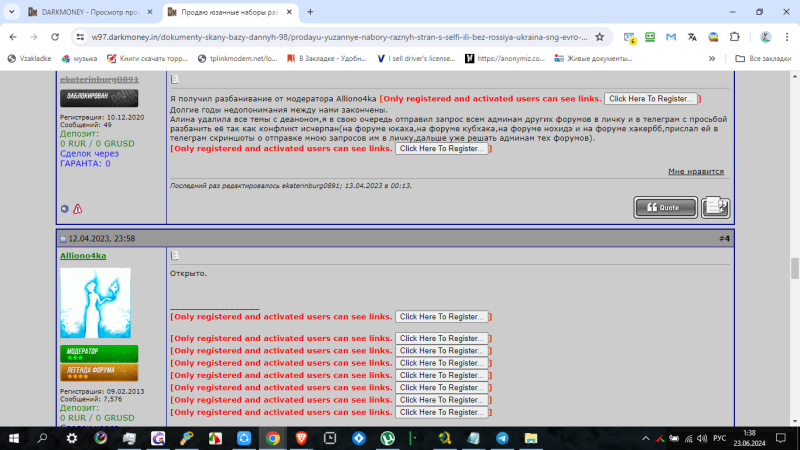Bookmark this page with the star icon
The width and height of the screenshot is (800, 450).
pos(599,37)
